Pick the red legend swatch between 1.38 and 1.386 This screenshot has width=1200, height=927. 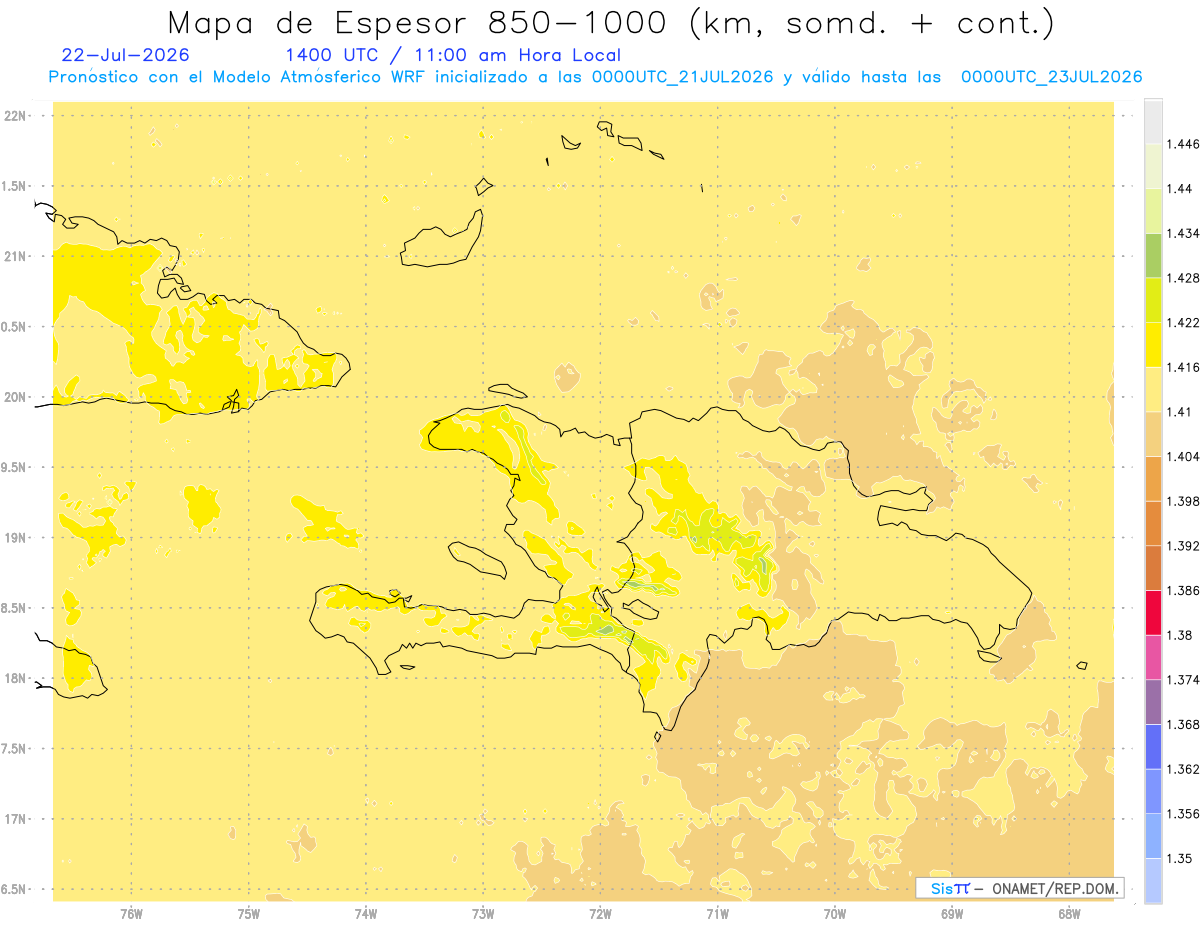coord(1153,612)
